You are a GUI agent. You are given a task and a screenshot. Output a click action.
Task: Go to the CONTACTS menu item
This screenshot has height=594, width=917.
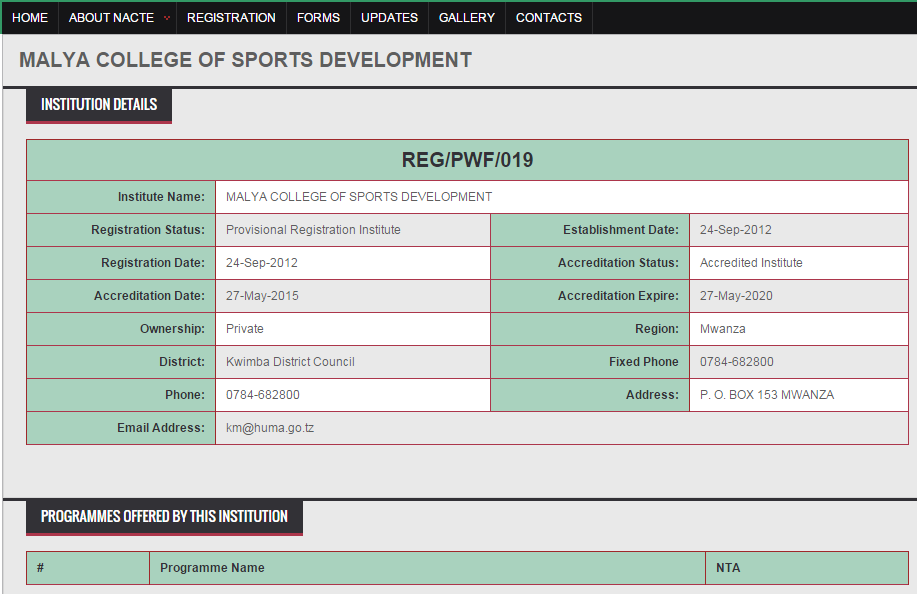tap(549, 18)
